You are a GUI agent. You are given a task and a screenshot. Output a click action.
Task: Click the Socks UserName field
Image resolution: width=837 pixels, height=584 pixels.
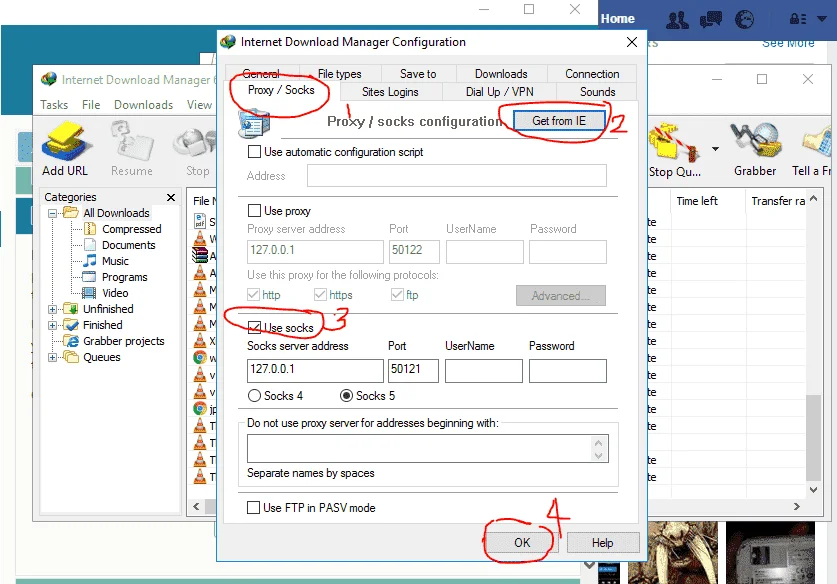coord(484,370)
